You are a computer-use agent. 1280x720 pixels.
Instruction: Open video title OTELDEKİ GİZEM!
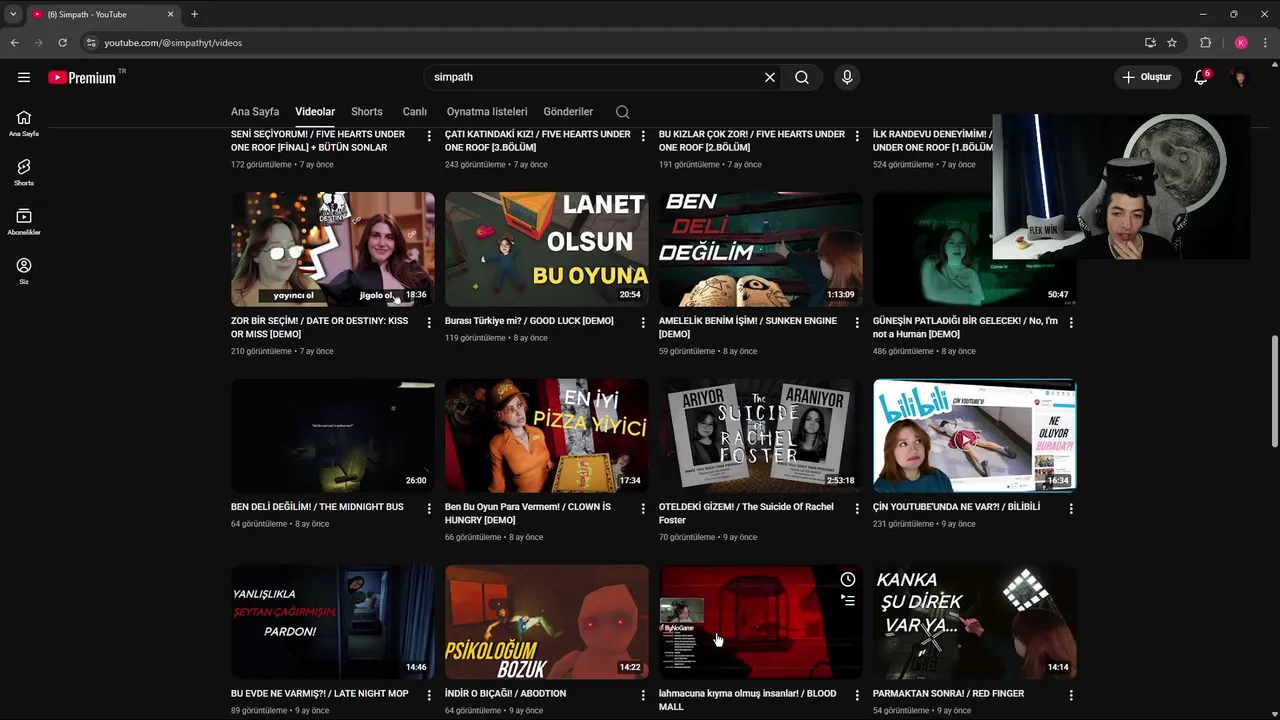746,513
